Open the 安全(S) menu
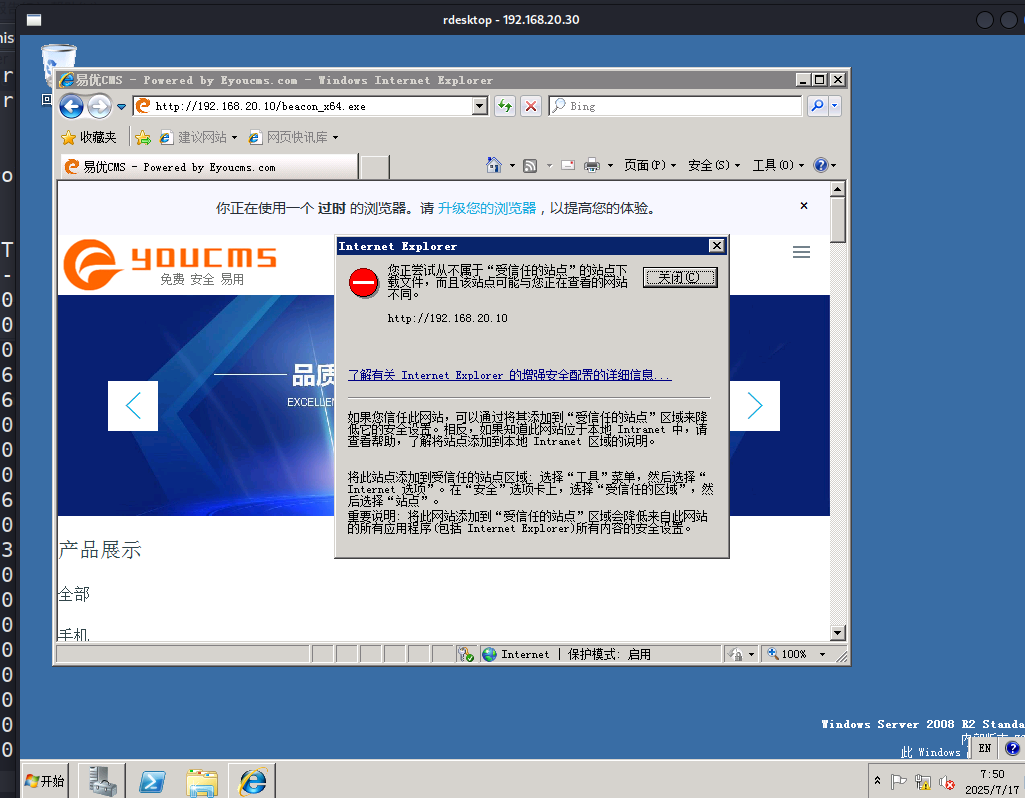Viewport: 1025px width, 798px height. pos(714,165)
